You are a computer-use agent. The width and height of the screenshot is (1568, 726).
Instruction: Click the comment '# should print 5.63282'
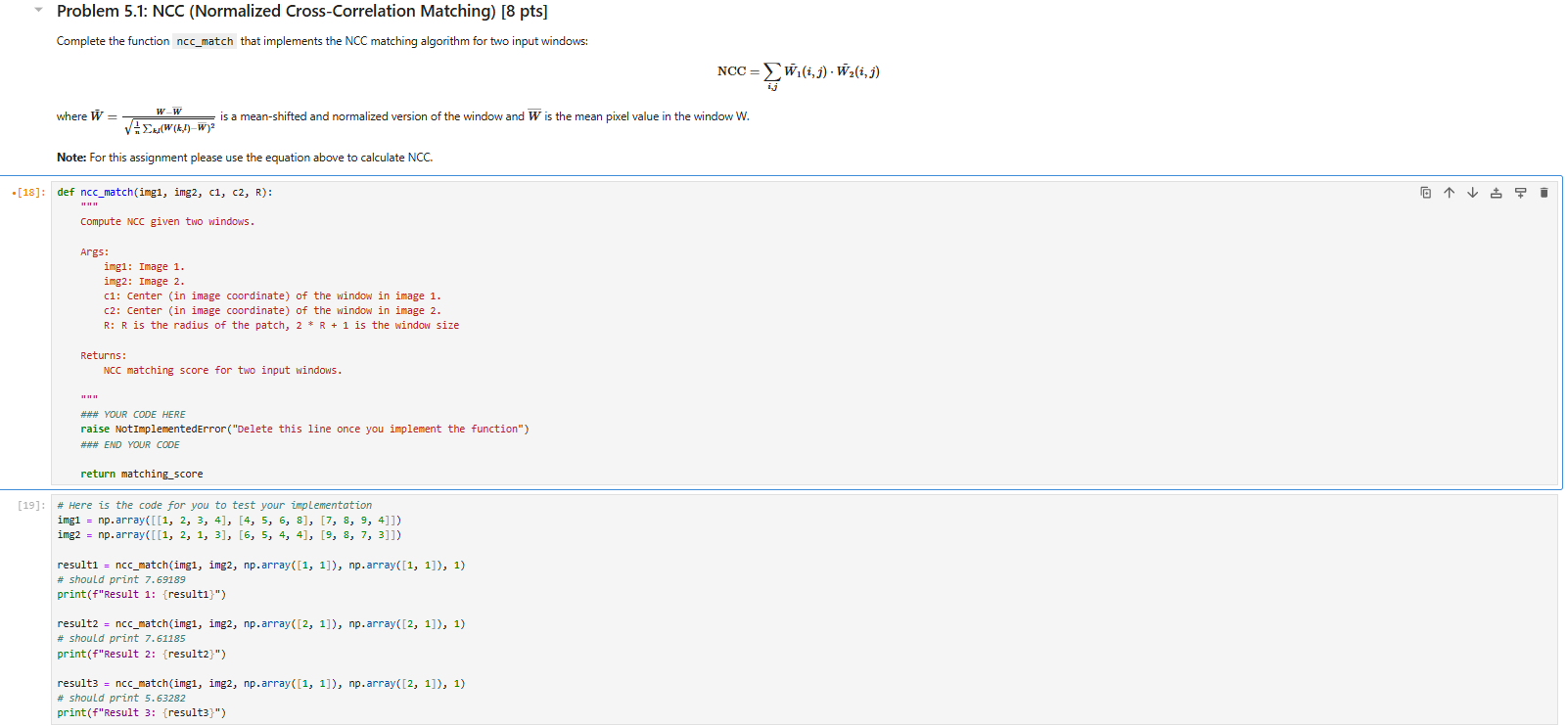tap(121, 699)
